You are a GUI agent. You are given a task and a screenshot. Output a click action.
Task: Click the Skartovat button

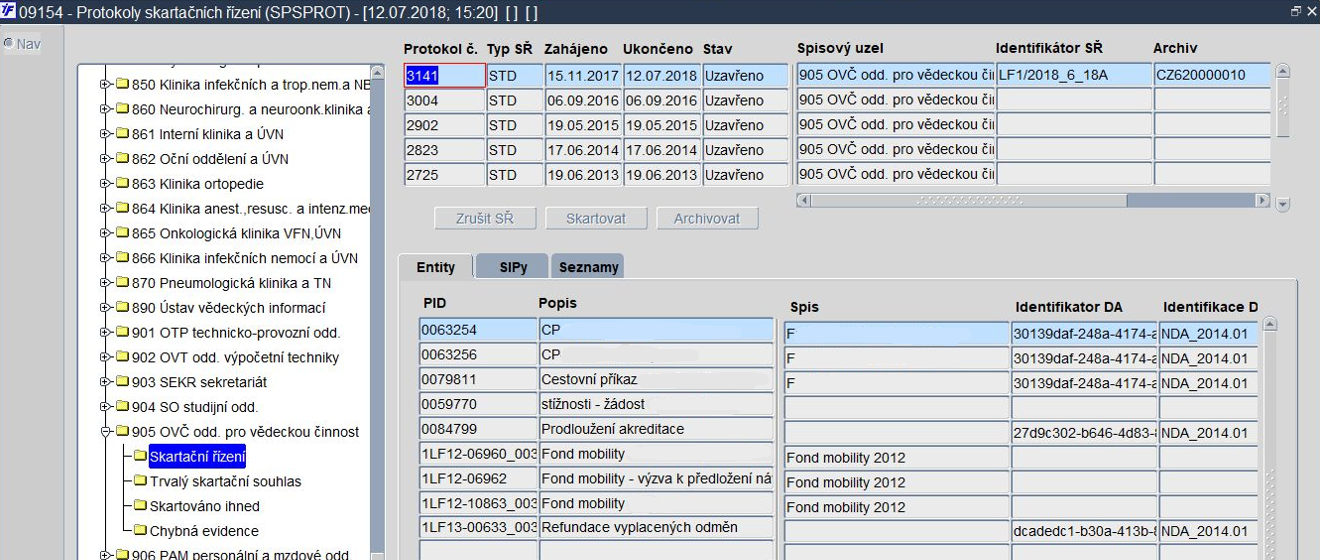pyautogui.click(x=597, y=218)
